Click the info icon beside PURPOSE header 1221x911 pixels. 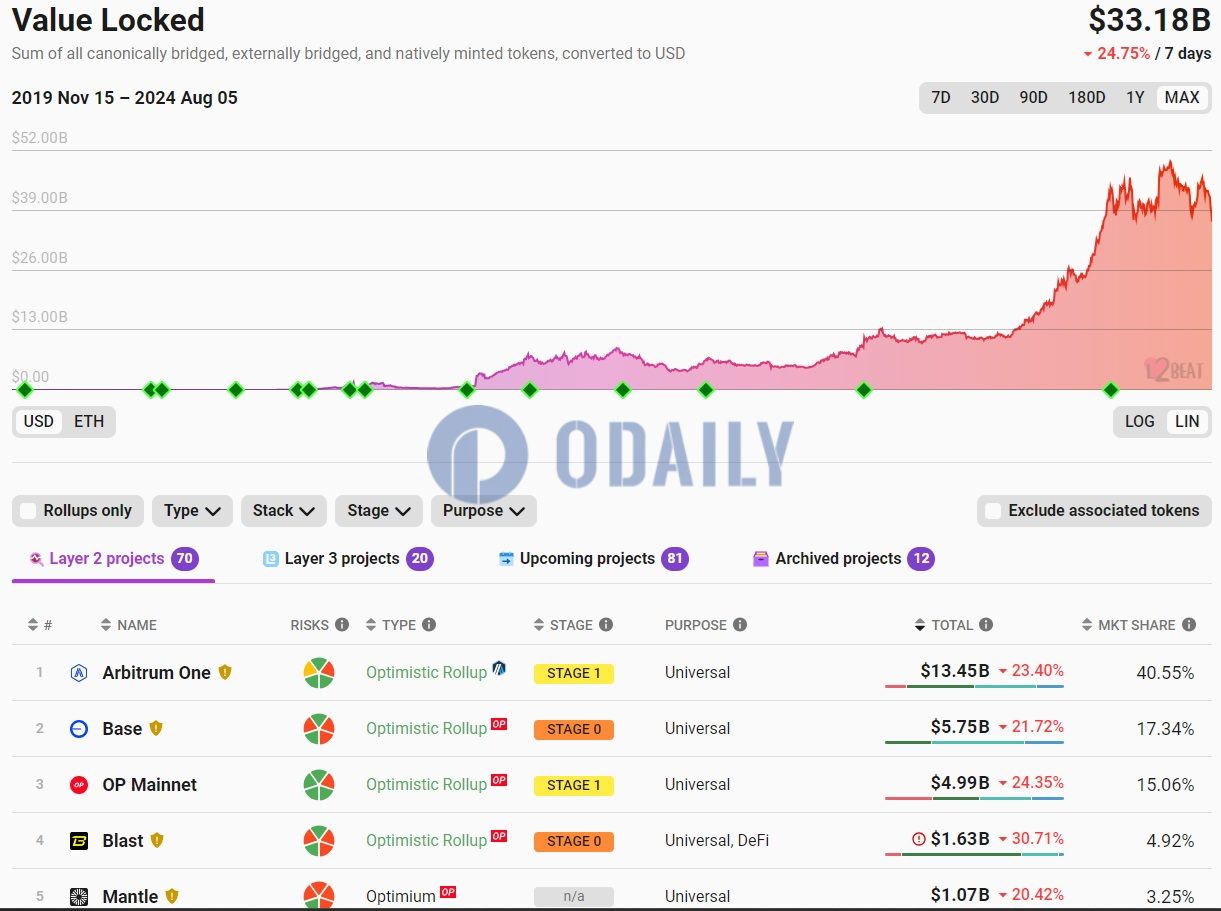point(740,625)
